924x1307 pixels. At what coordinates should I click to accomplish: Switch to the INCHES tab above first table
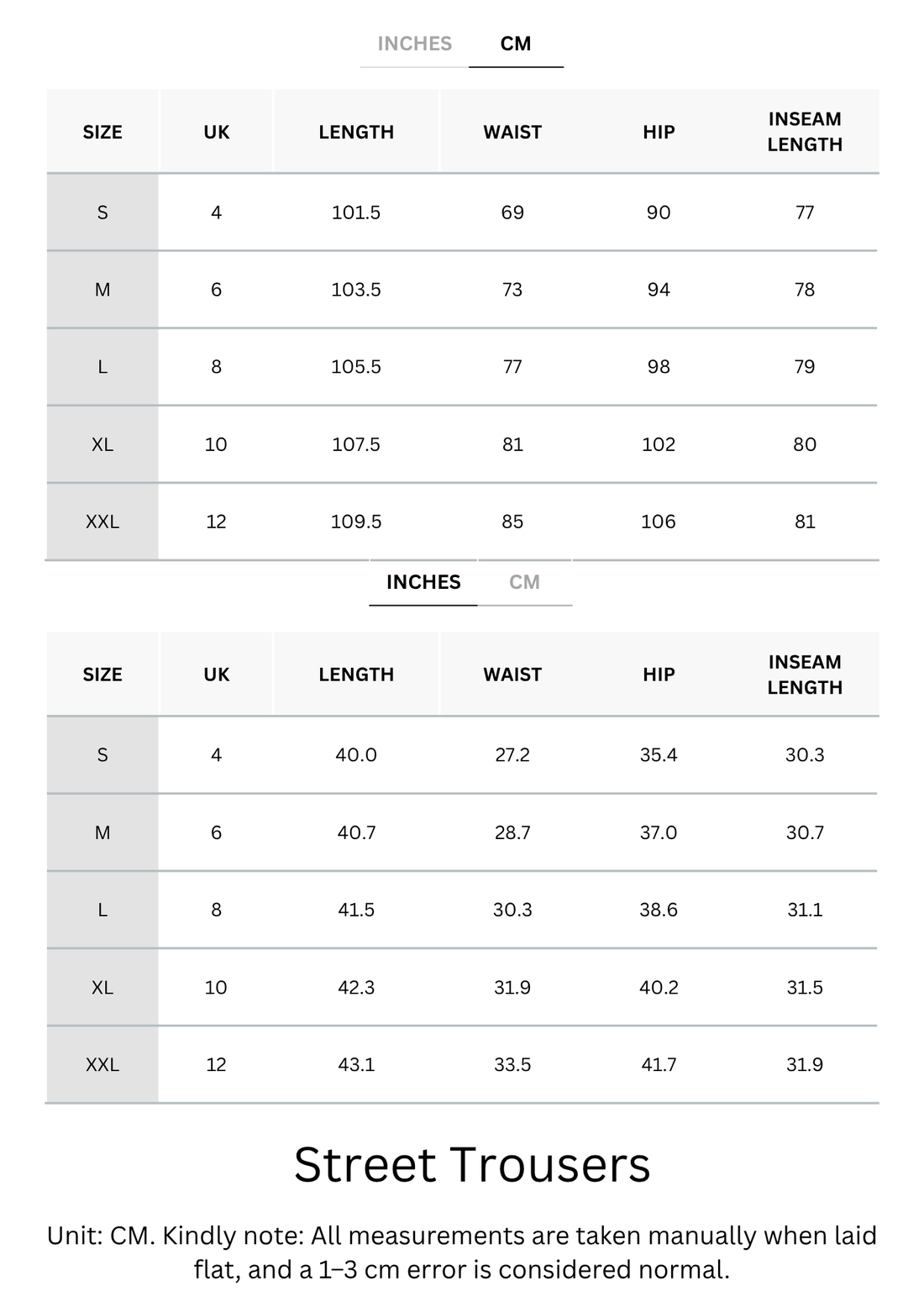415,44
